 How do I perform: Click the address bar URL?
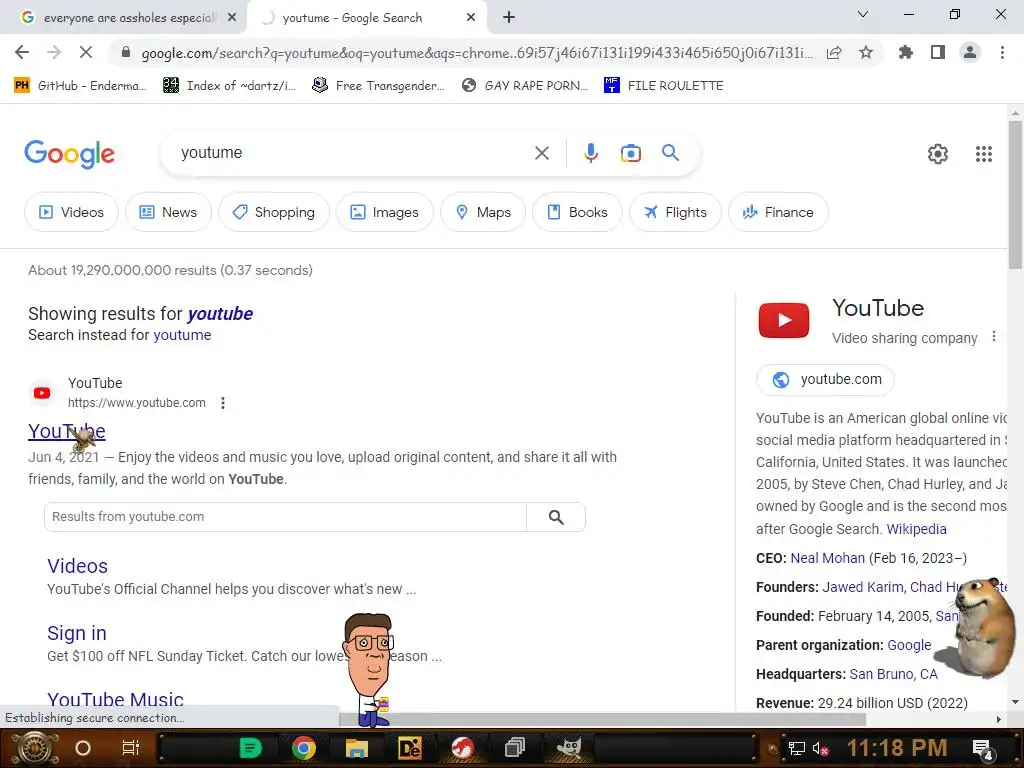point(477,53)
